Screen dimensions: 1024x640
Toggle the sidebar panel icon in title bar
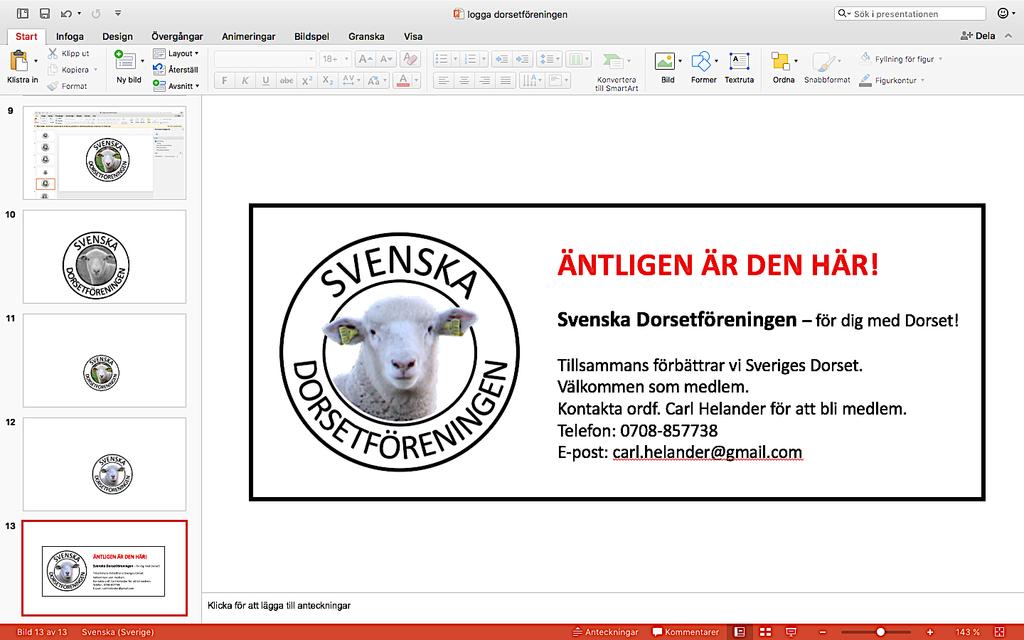[x=23, y=13]
